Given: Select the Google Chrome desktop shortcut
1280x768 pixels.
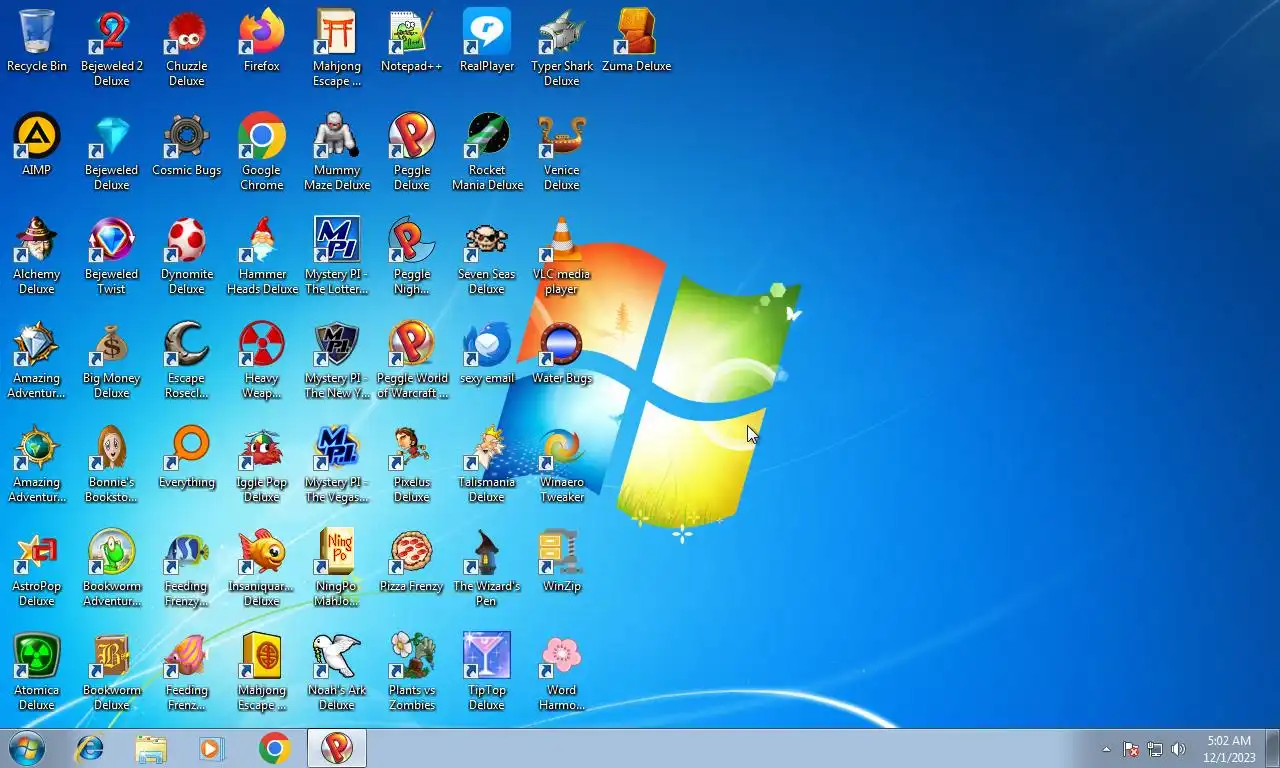Looking at the screenshot, I should [262, 152].
